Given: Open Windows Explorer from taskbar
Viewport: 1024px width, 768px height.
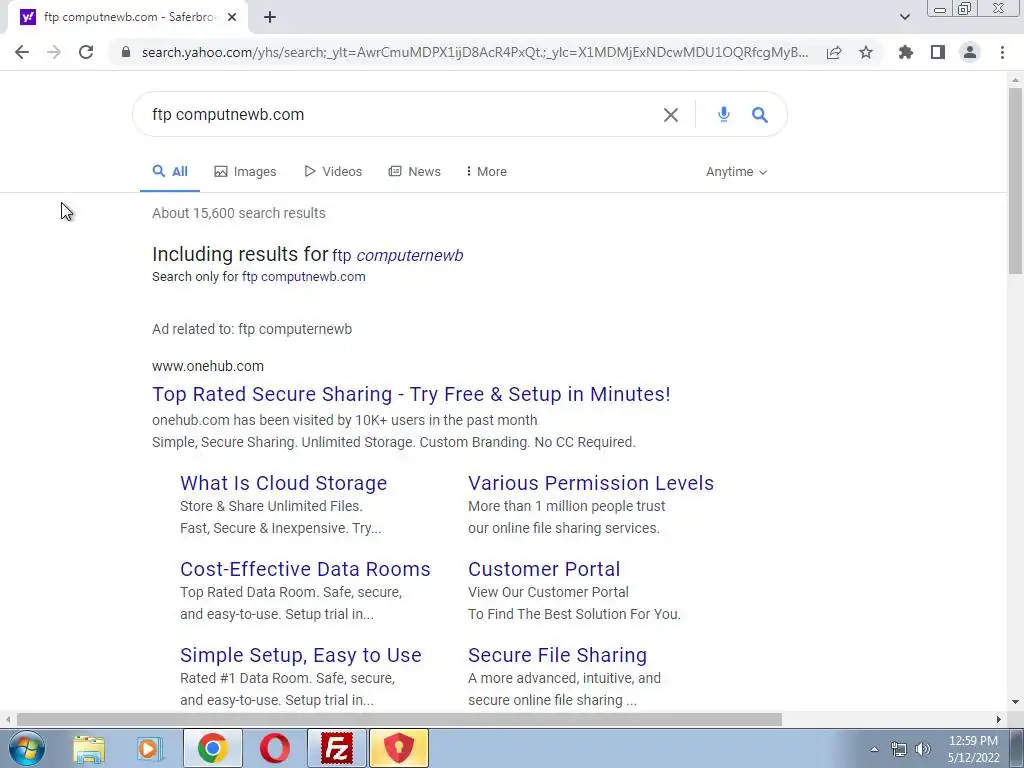Looking at the screenshot, I should [x=89, y=748].
